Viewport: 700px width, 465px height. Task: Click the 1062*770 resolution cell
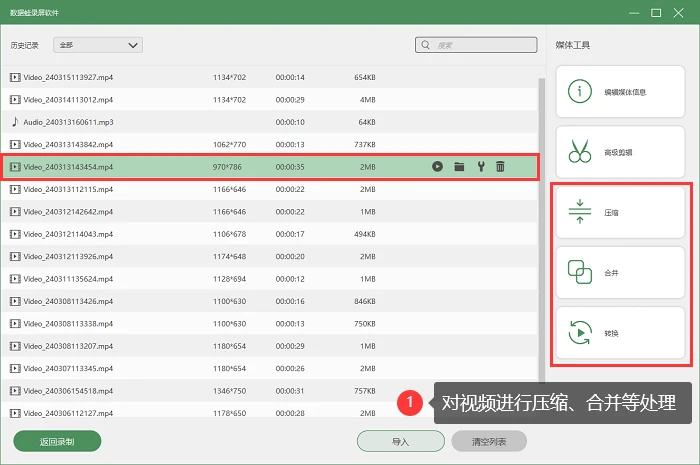click(x=229, y=145)
